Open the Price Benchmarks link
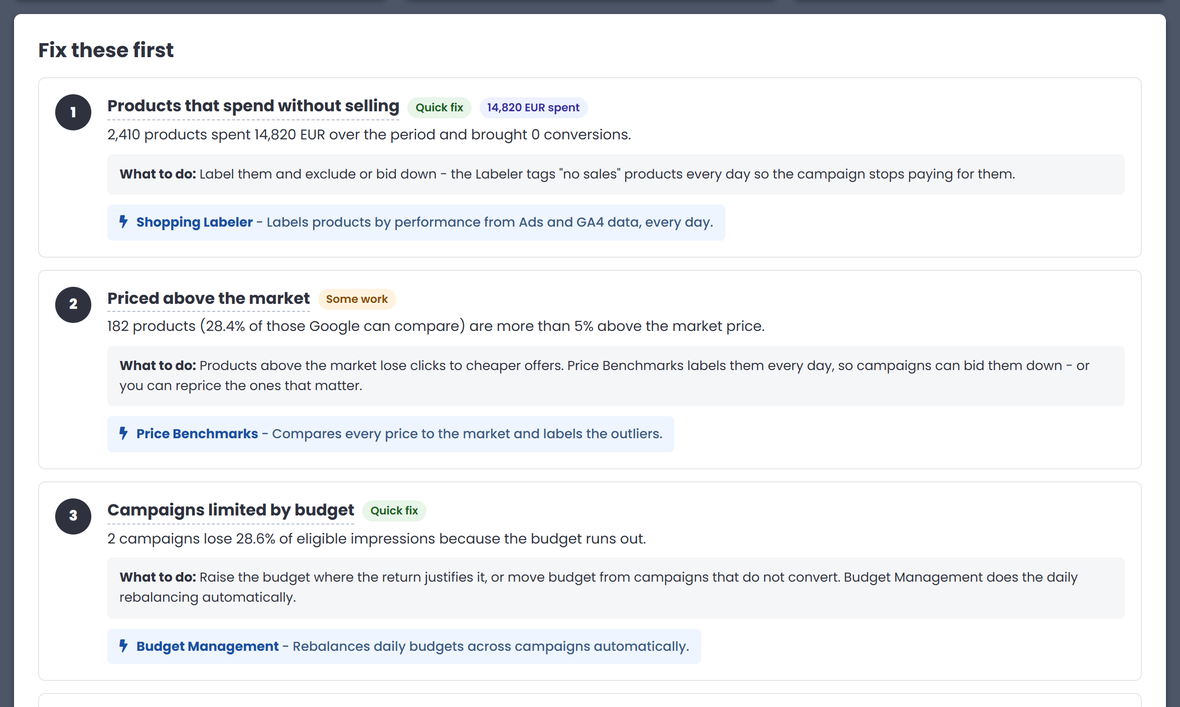The image size is (1180, 707). tap(197, 434)
